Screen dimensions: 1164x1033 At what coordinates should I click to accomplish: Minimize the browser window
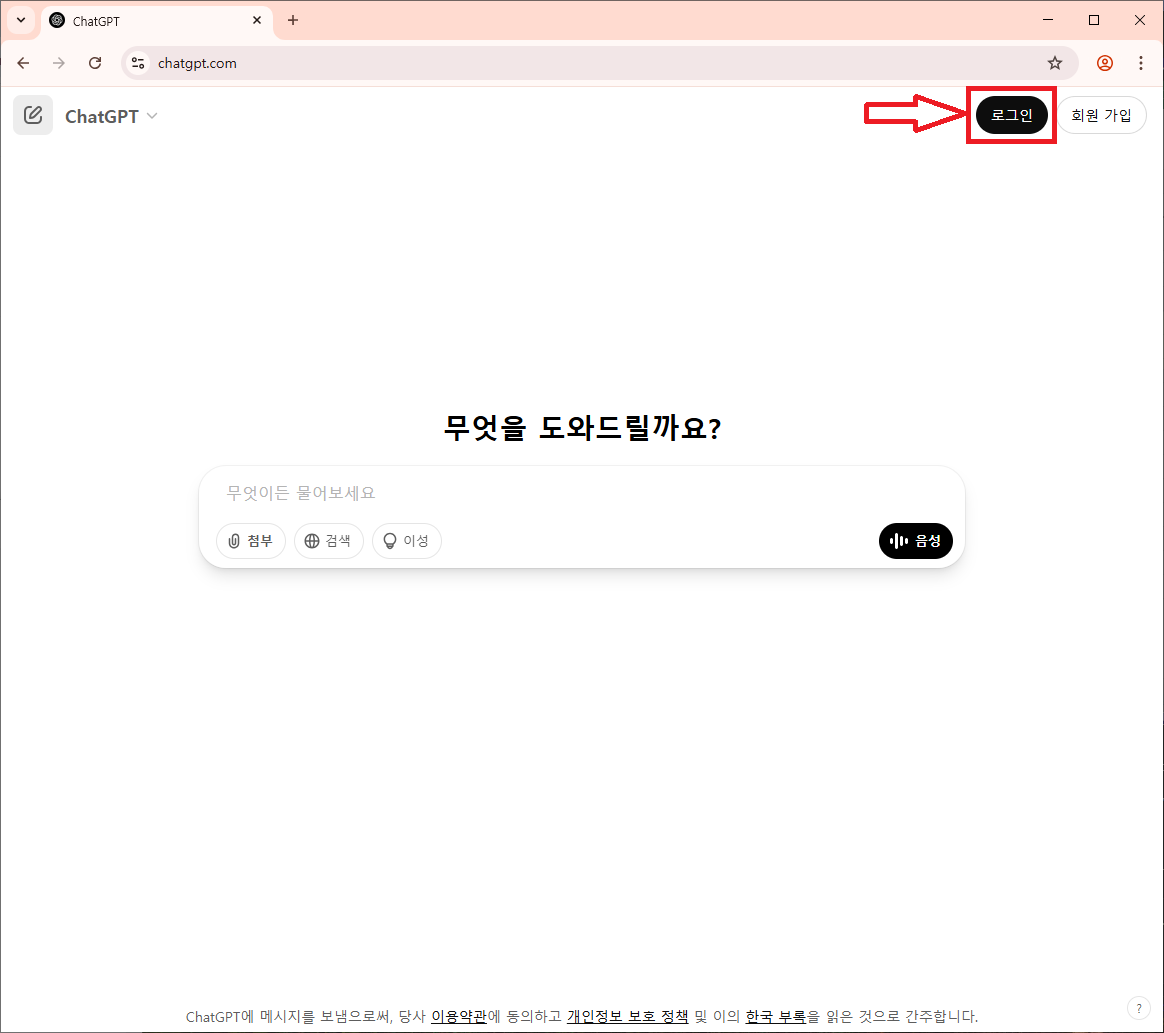pos(1048,20)
